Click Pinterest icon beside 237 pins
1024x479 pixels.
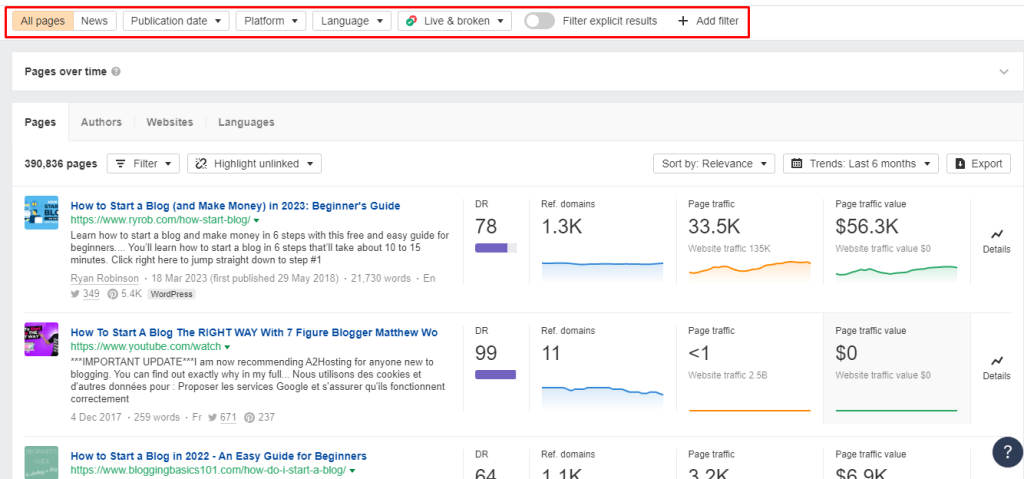pos(249,417)
